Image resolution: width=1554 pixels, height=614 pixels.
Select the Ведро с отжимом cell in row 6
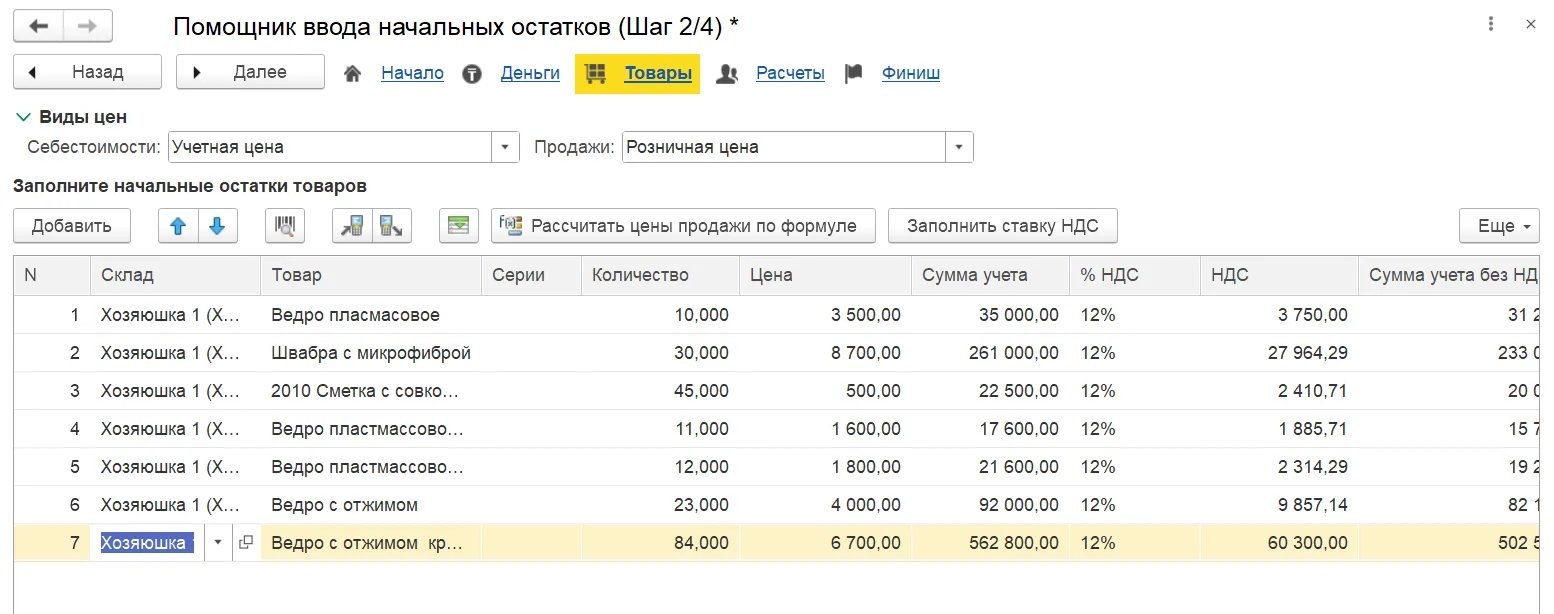pyautogui.click(x=370, y=505)
